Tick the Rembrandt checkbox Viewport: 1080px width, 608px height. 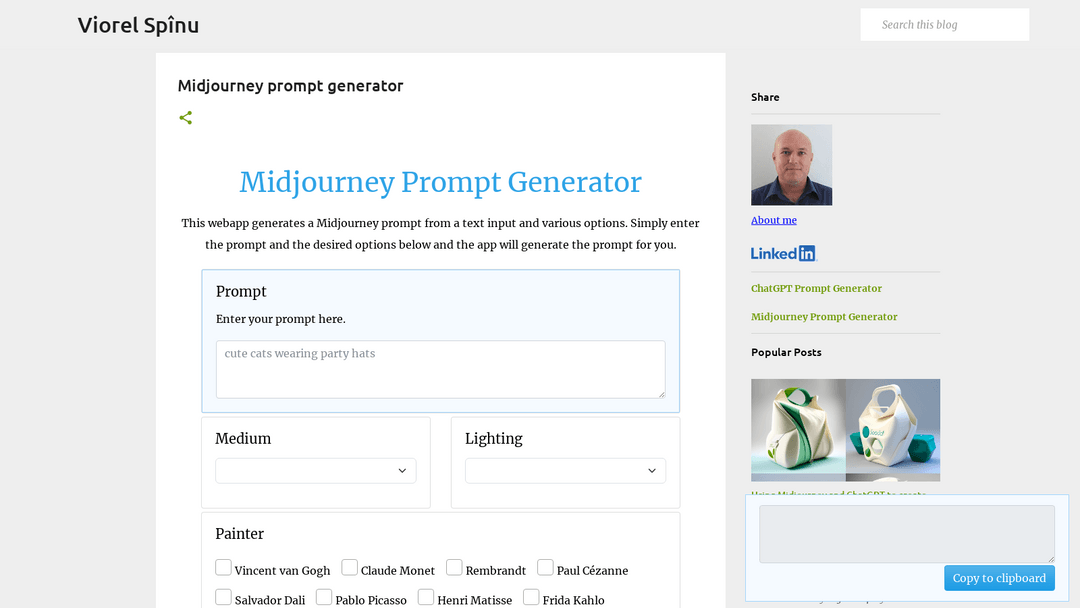454,568
